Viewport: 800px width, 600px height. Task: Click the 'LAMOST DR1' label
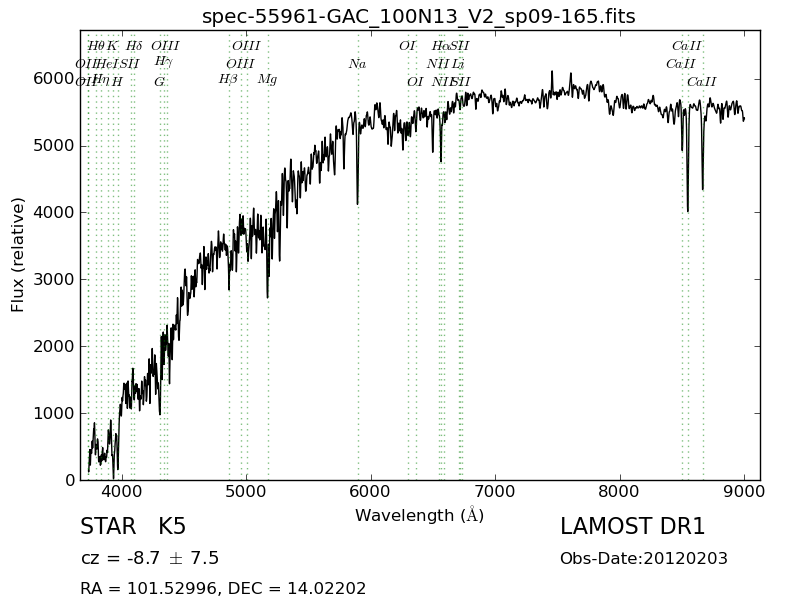coord(633,527)
